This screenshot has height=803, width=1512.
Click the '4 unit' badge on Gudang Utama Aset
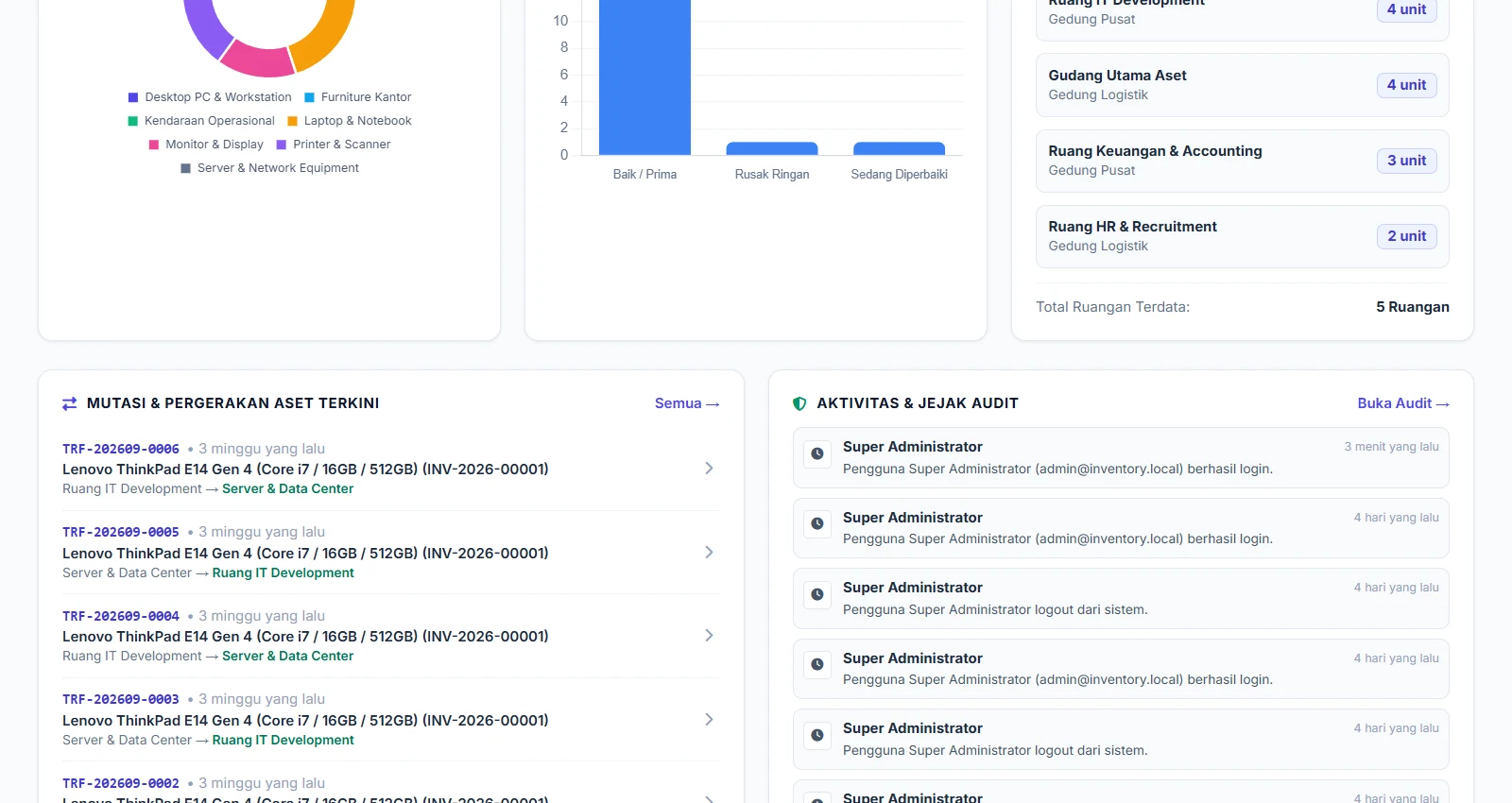tap(1406, 85)
